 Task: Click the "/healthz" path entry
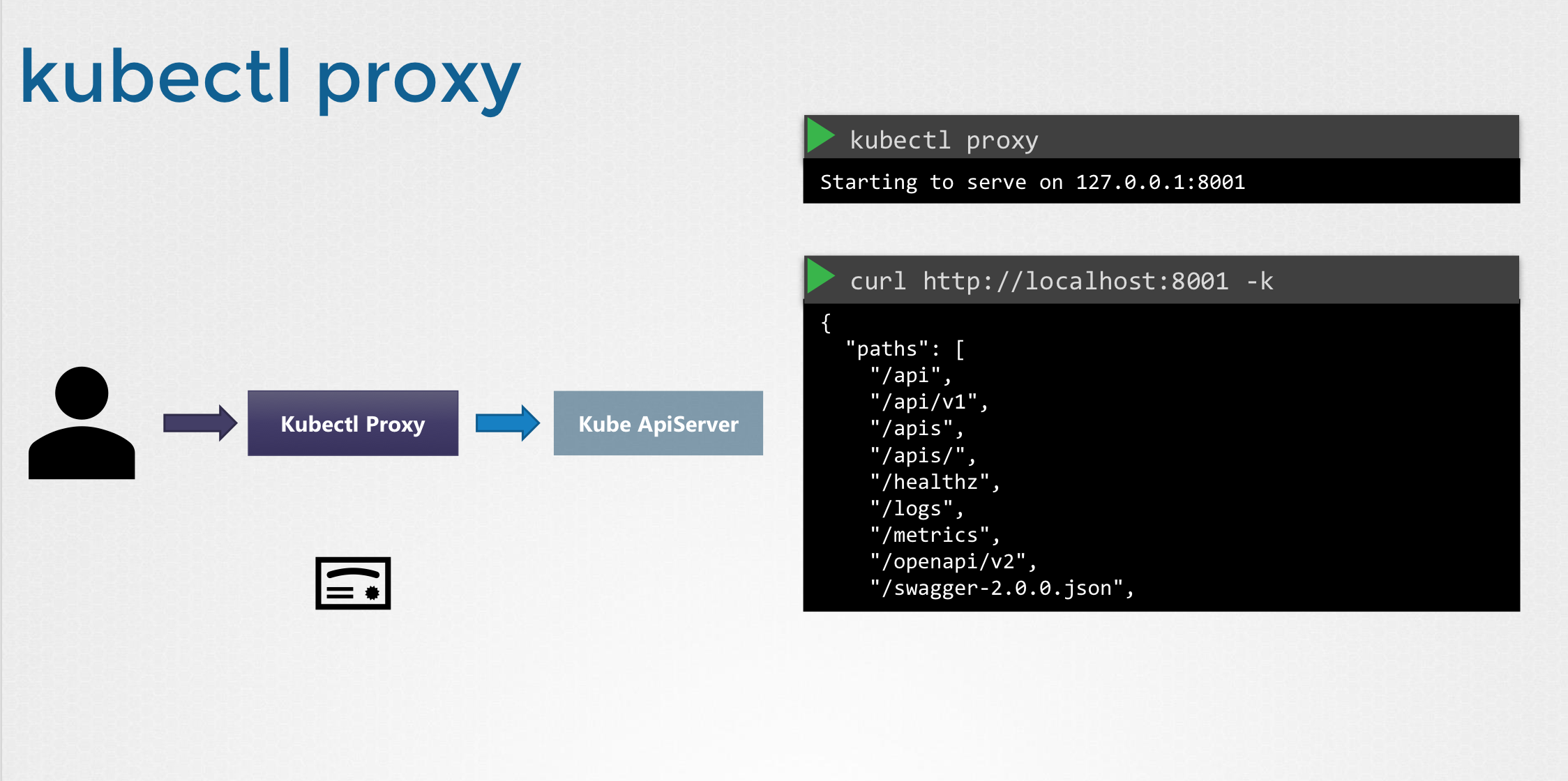(x=935, y=482)
